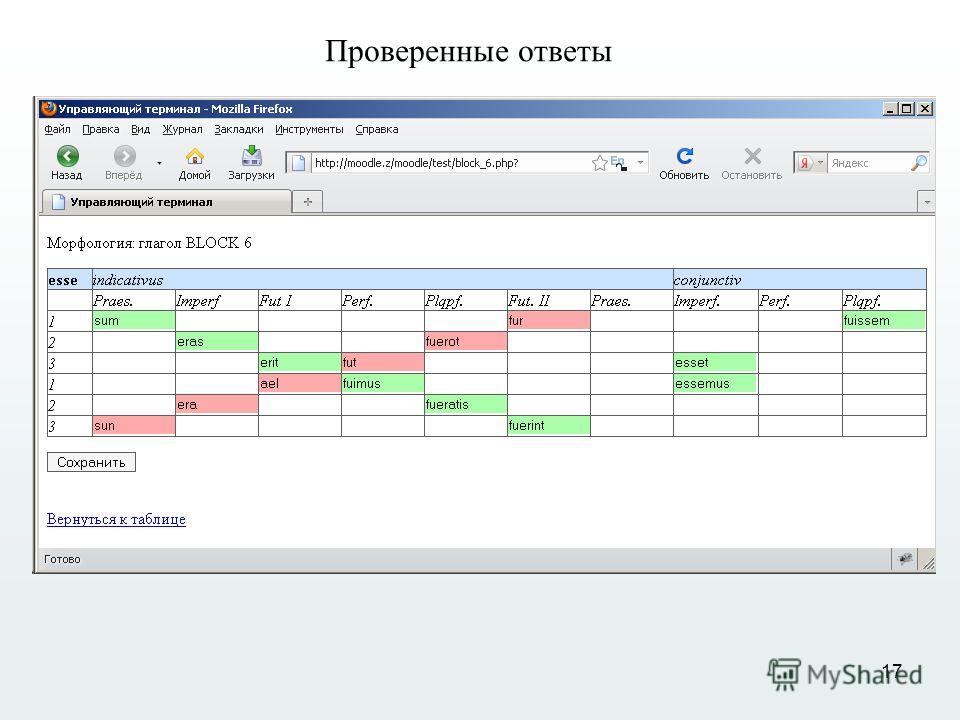Click the green 'fuimus' cell
The image size is (960, 720).
383,384
